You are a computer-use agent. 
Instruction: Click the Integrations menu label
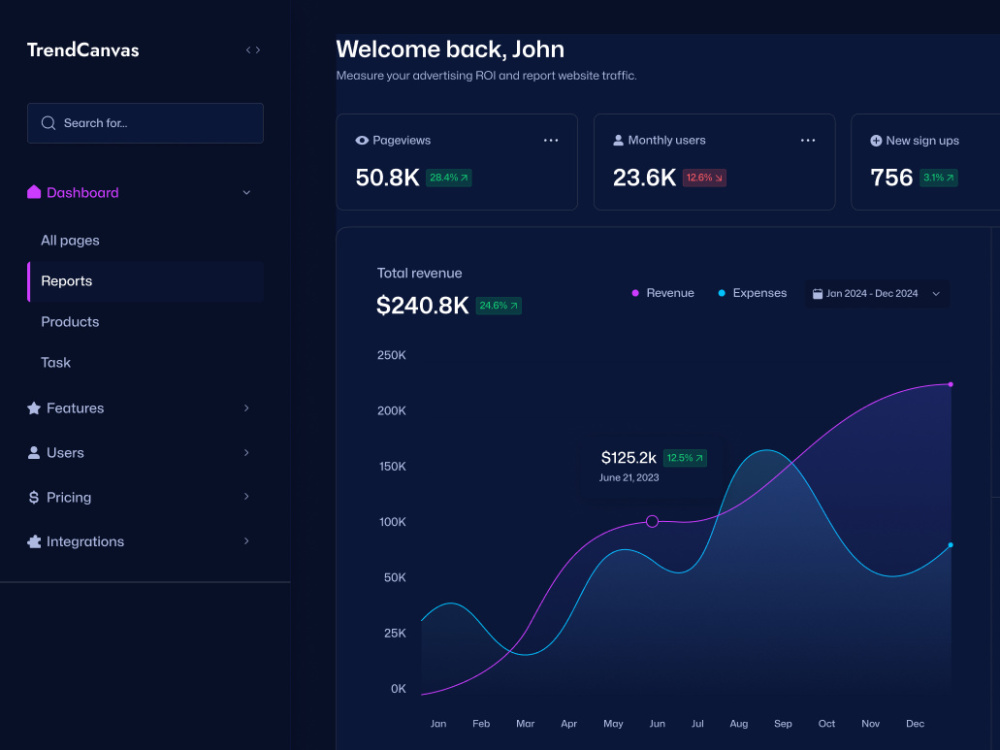point(85,541)
